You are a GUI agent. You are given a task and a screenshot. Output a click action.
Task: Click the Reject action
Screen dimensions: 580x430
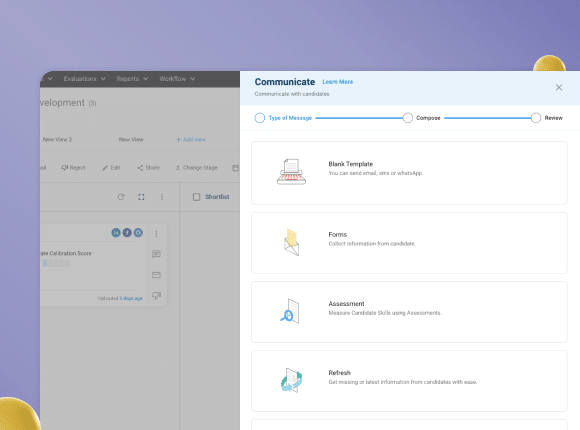click(x=73, y=168)
